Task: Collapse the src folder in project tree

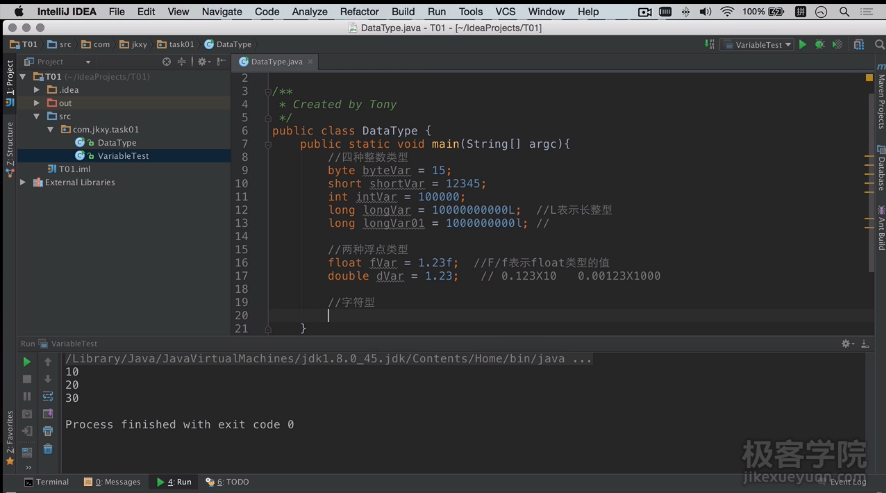Action: pyautogui.click(x=38, y=116)
